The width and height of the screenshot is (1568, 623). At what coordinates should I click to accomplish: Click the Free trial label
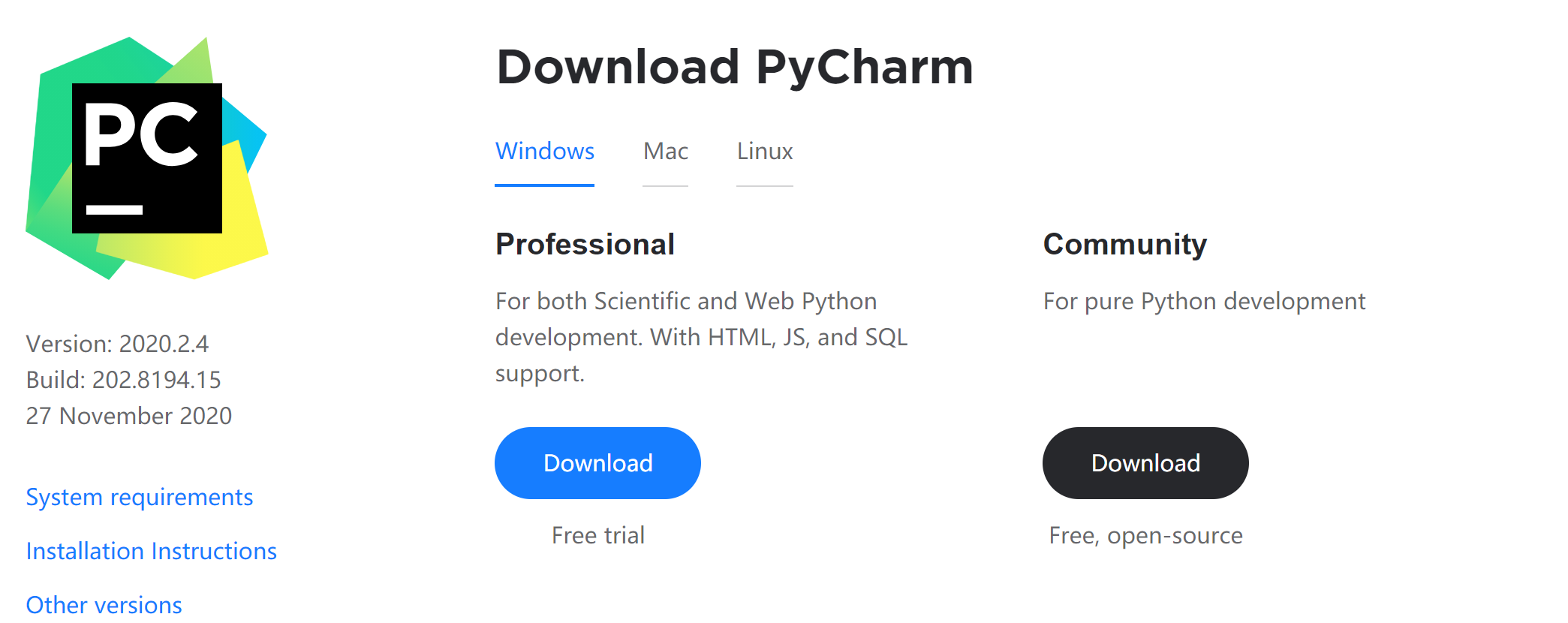598,535
